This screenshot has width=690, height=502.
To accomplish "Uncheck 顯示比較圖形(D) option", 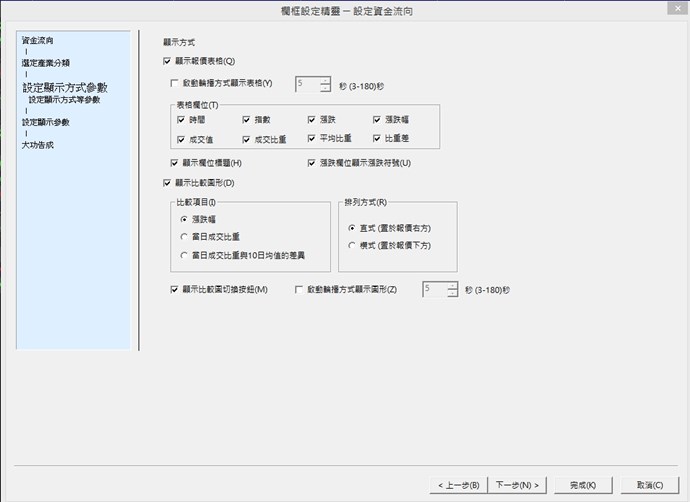I will (168, 183).
